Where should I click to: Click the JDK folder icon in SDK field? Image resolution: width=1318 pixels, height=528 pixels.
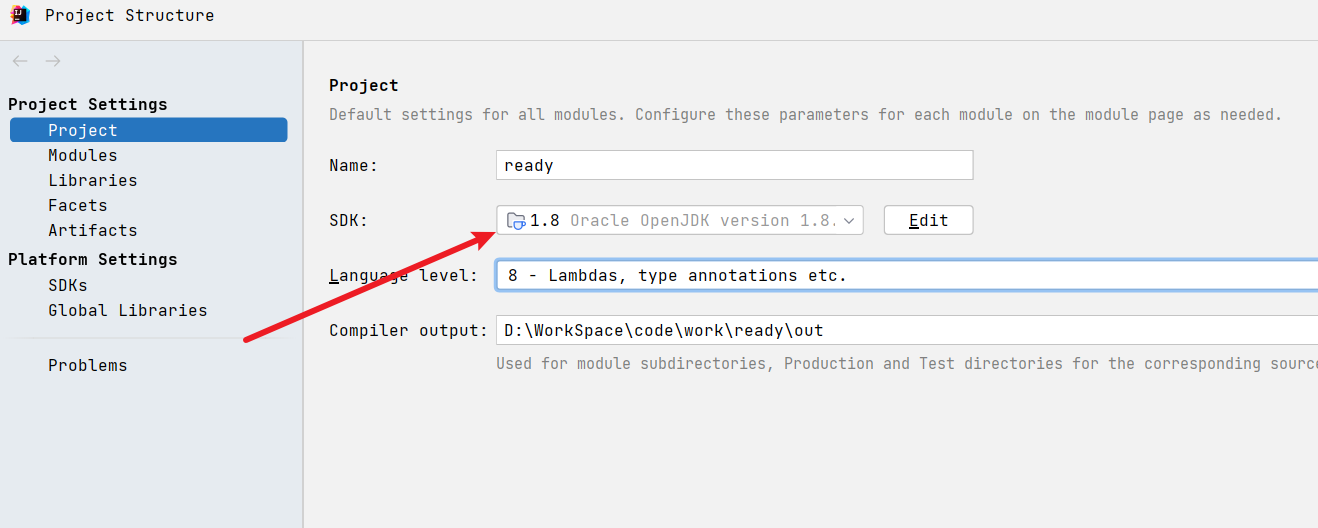pos(516,221)
